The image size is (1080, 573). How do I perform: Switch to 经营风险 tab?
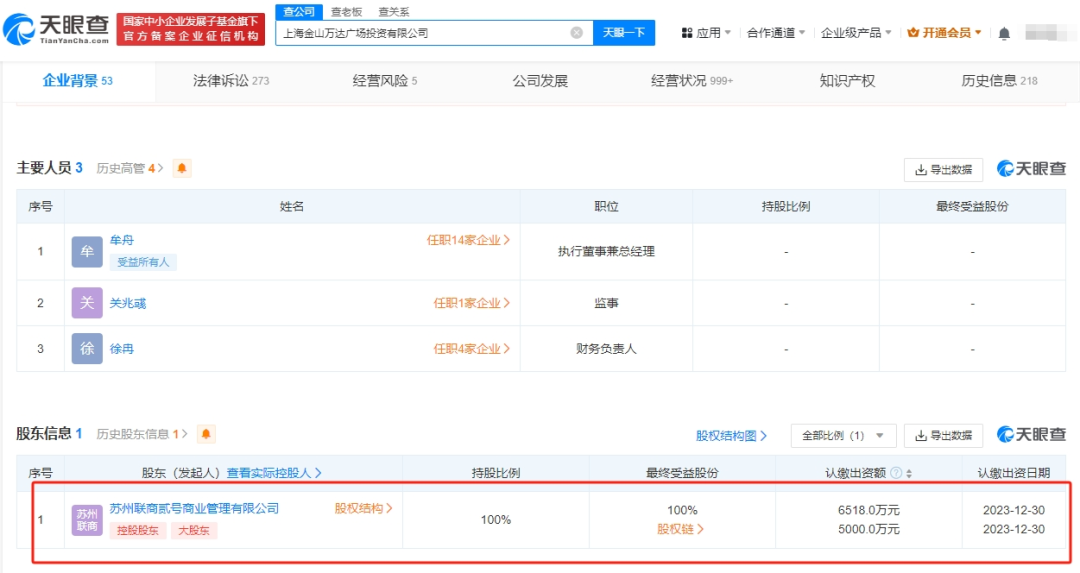point(384,81)
